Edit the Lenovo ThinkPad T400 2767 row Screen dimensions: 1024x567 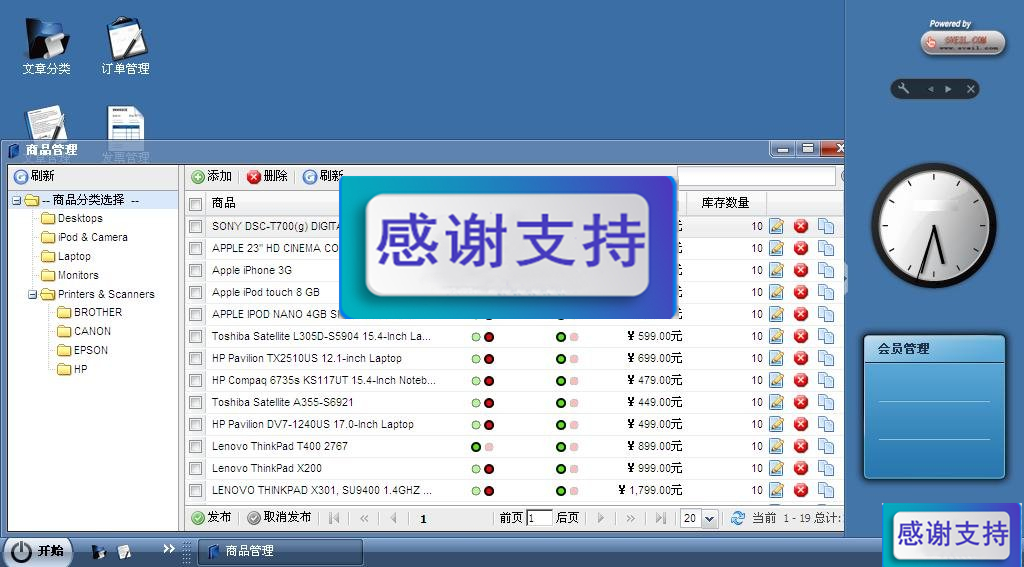(x=776, y=446)
